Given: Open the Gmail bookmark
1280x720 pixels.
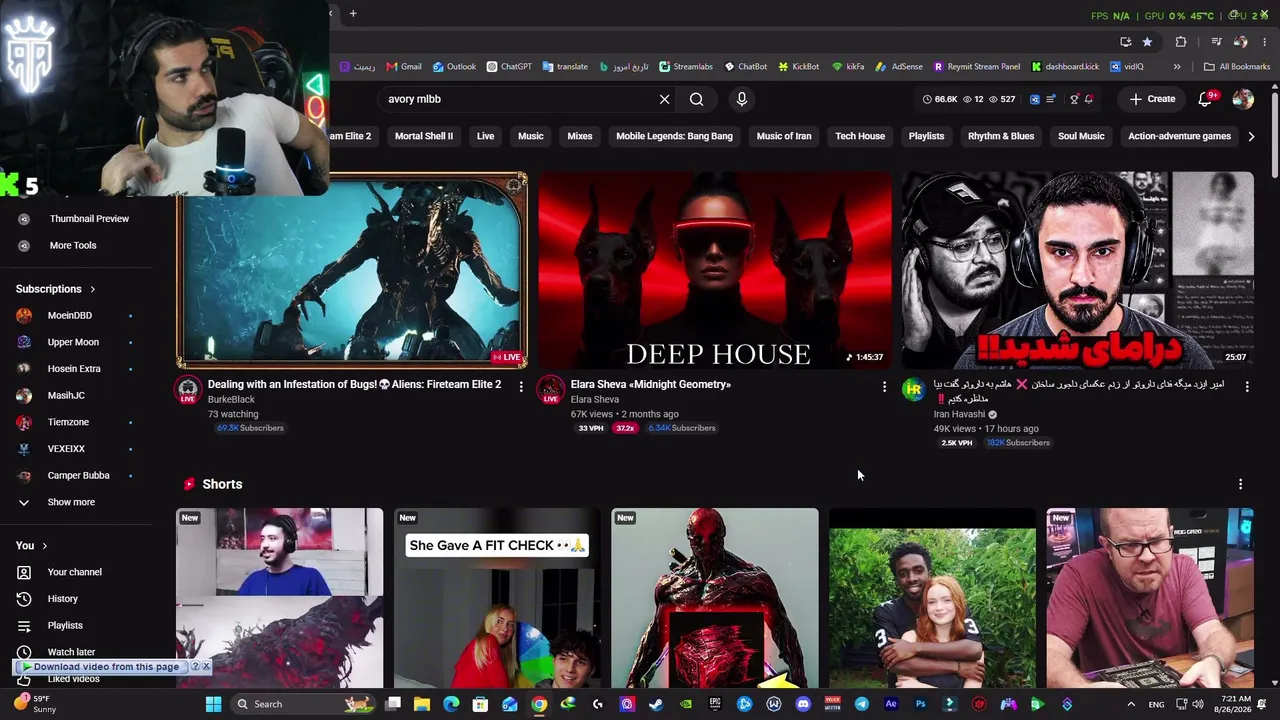Looking at the screenshot, I should (x=404, y=67).
